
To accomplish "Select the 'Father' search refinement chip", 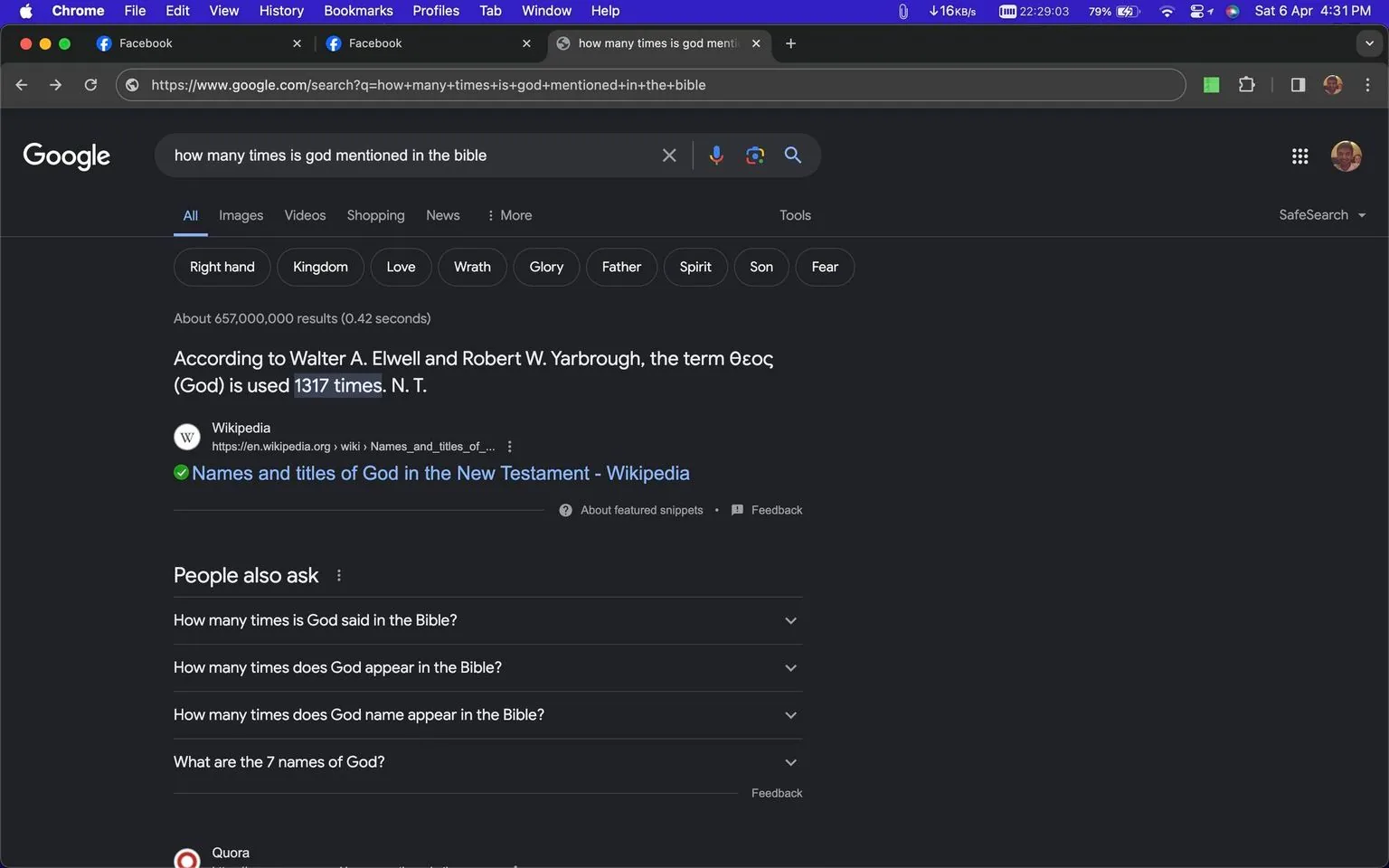I will click(x=621, y=267).
